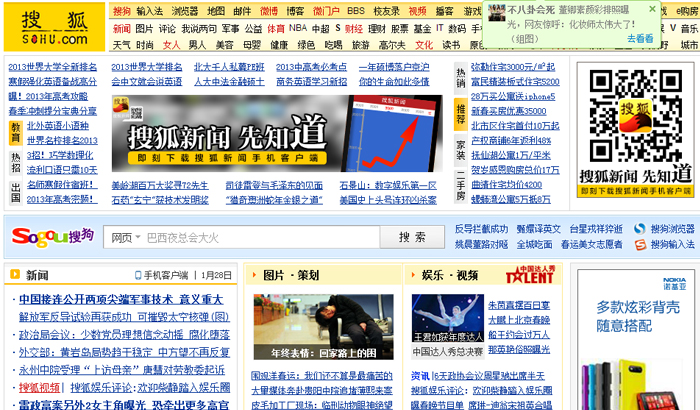Click the 手机客户端 phone icon
This screenshot has height=410, width=700.
138,275
